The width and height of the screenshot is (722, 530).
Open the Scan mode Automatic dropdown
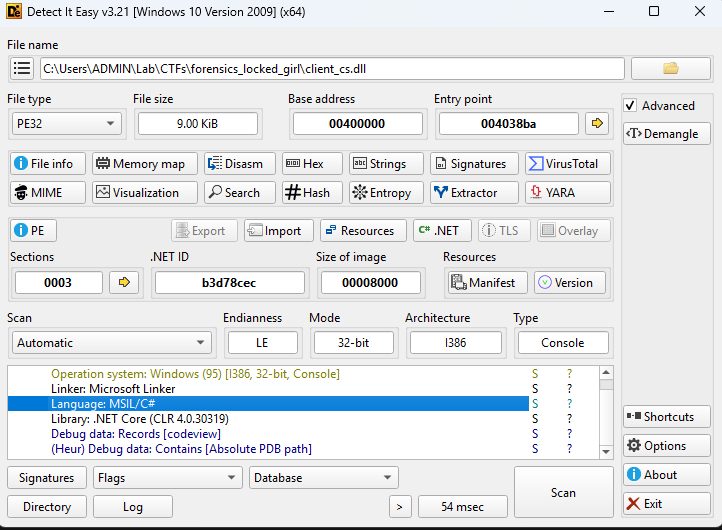coord(111,343)
